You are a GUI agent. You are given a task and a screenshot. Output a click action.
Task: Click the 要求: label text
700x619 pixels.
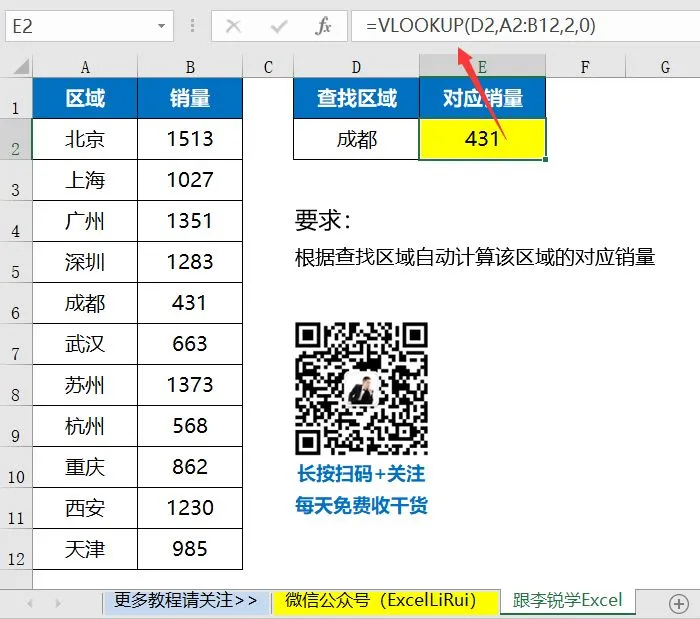pos(323,220)
